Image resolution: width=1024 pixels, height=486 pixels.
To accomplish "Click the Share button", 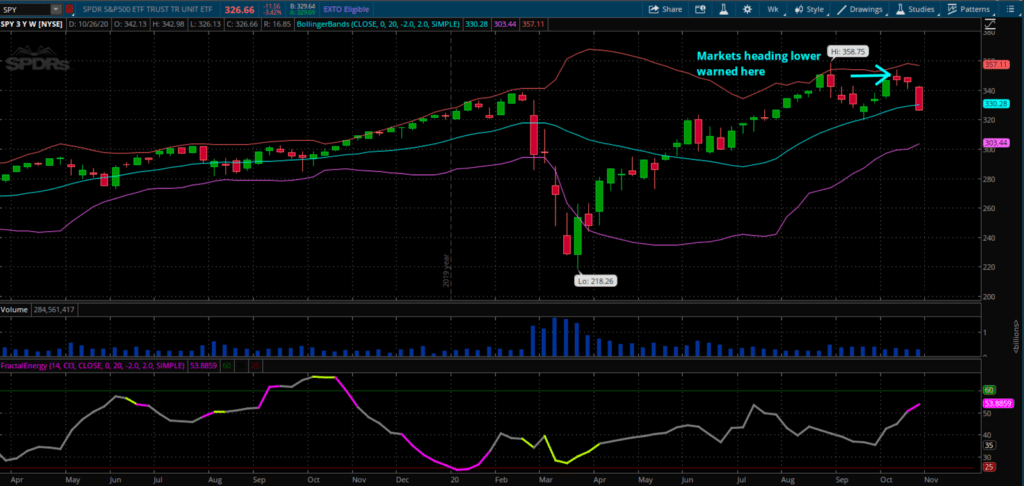I will pyautogui.click(x=665, y=9).
